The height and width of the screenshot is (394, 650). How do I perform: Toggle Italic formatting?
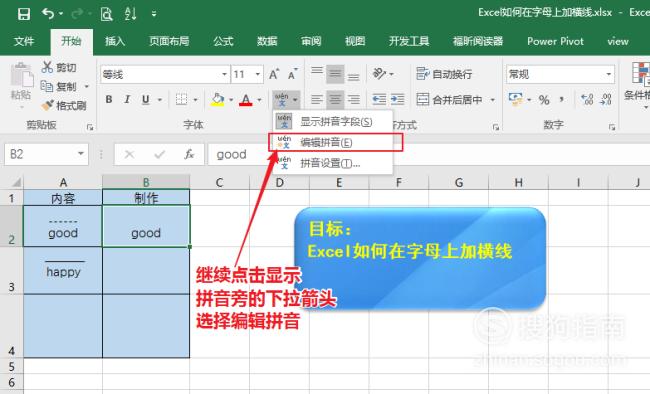point(127,100)
